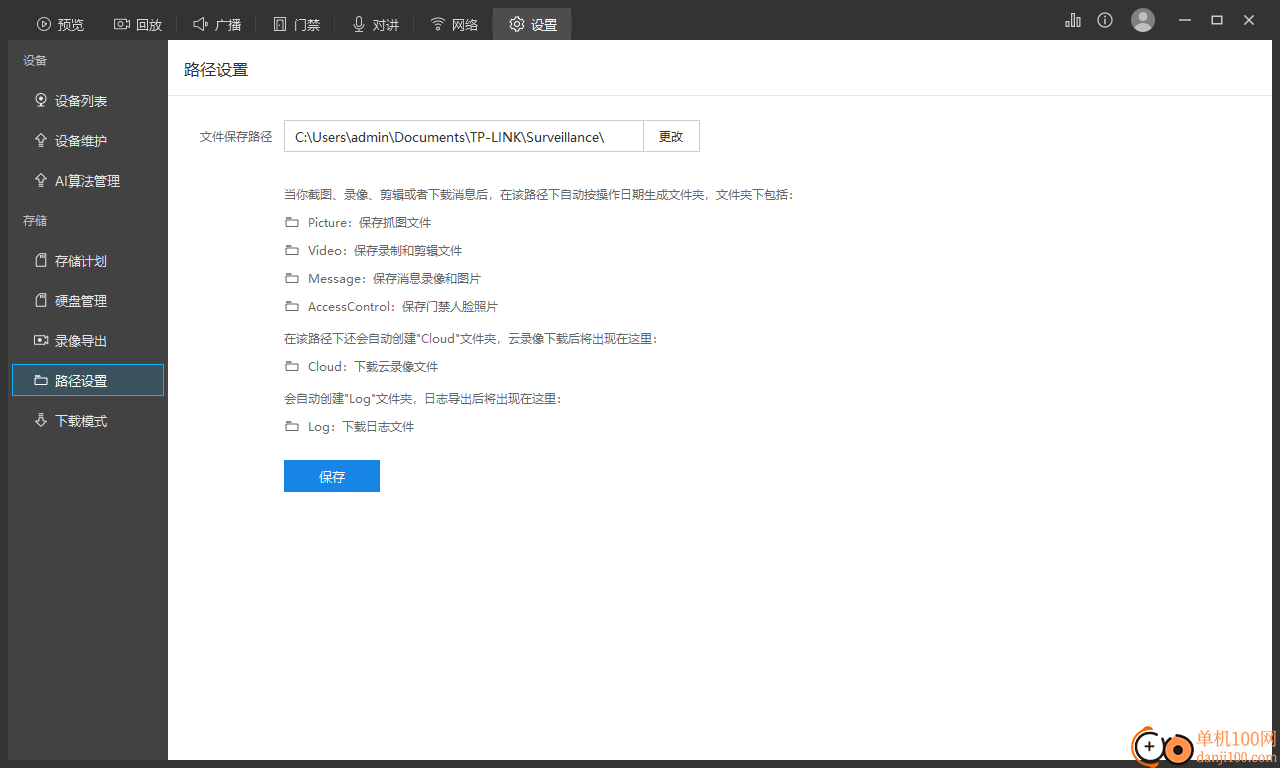The width and height of the screenshot is (1280, 768).
Task: Click the Cloud folder icon
Action: [x=292, y=366]
